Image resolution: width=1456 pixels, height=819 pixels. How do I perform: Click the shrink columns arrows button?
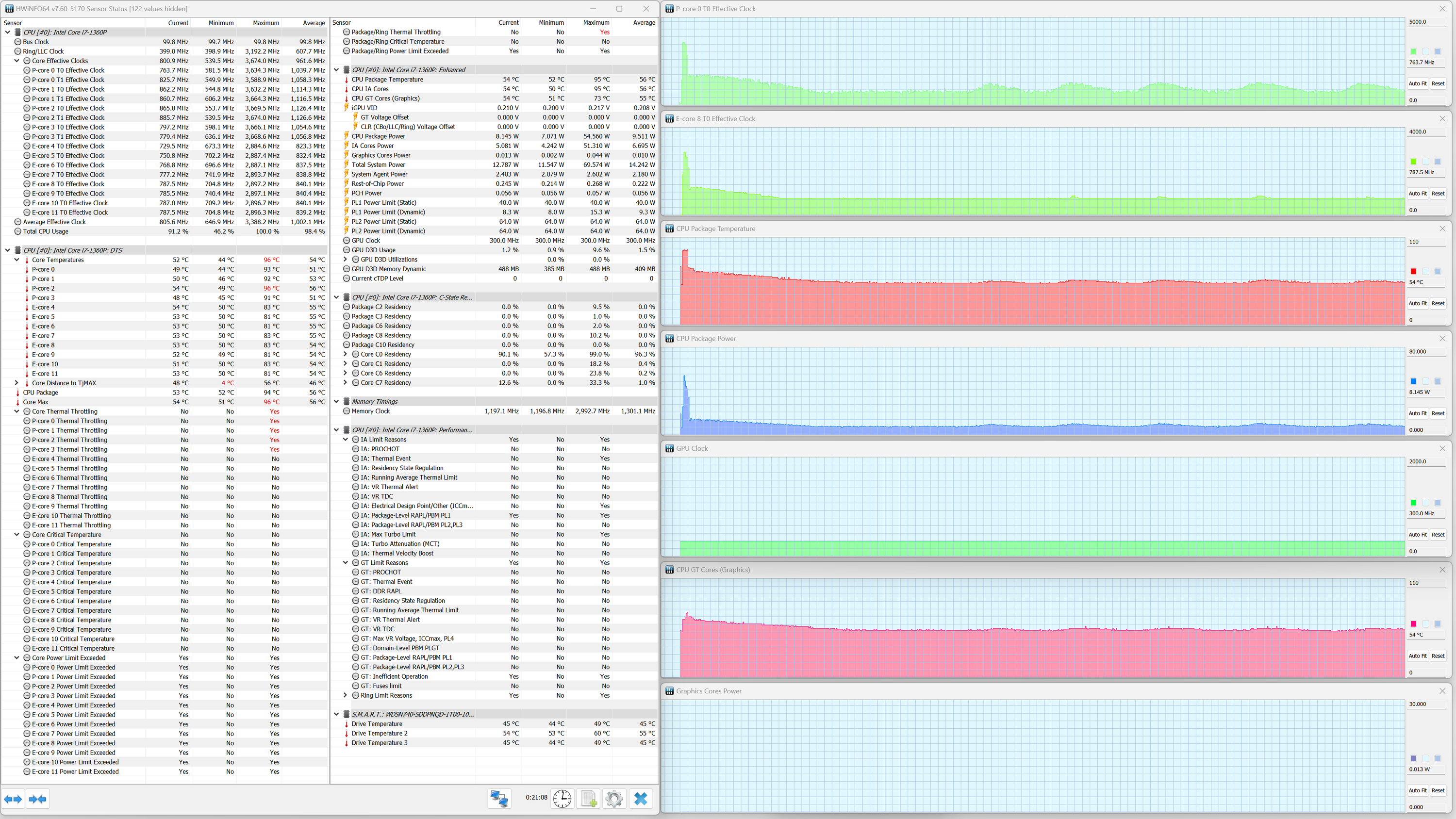point(37,799)
